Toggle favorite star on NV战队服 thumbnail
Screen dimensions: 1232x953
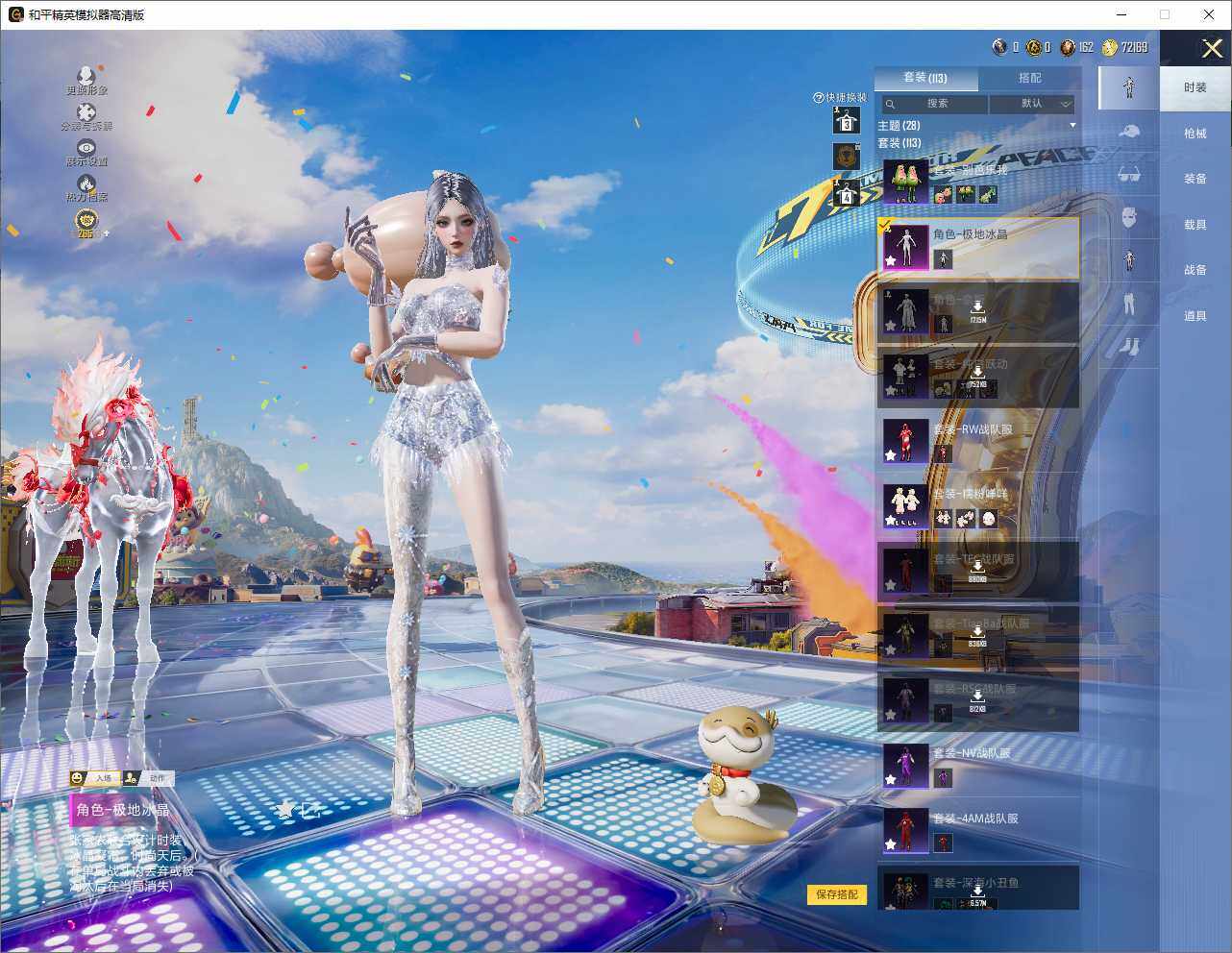(x=891, y=780)
